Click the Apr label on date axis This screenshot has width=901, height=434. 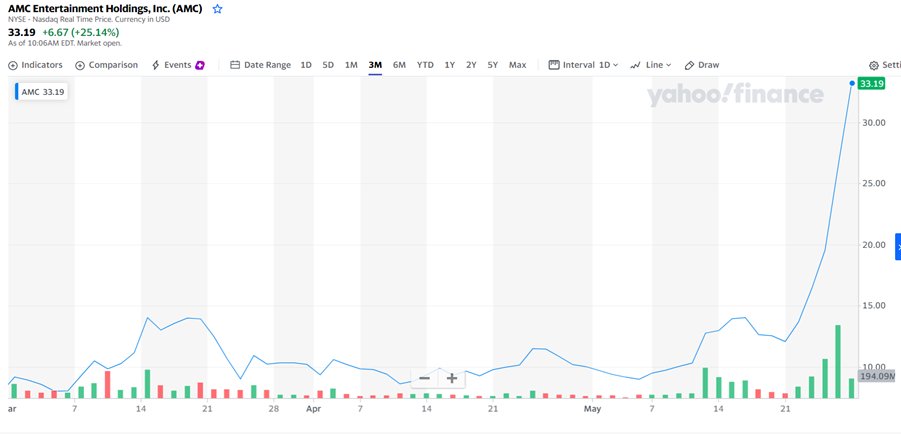point(313,409)
